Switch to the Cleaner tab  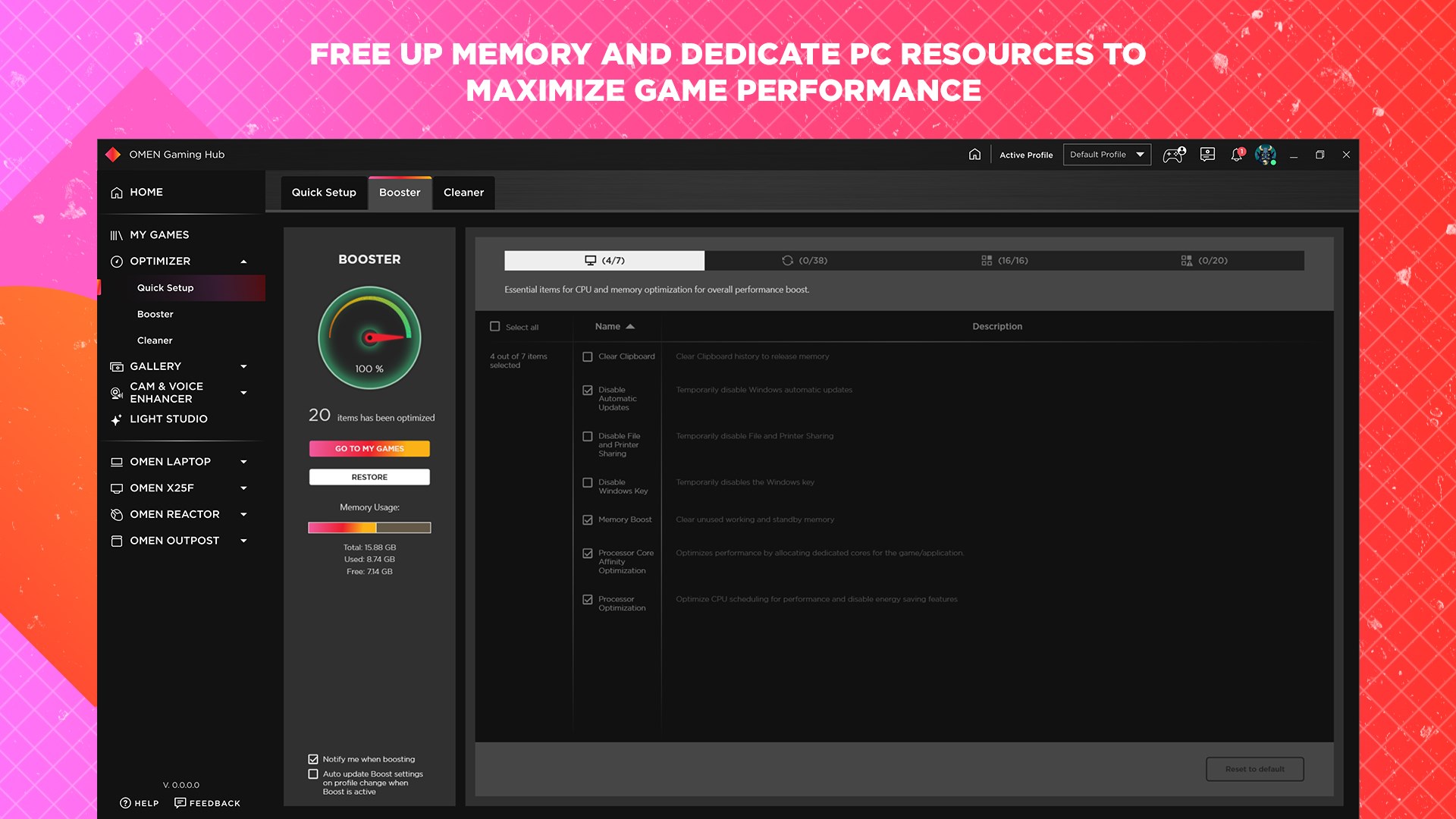click(463, 193)
